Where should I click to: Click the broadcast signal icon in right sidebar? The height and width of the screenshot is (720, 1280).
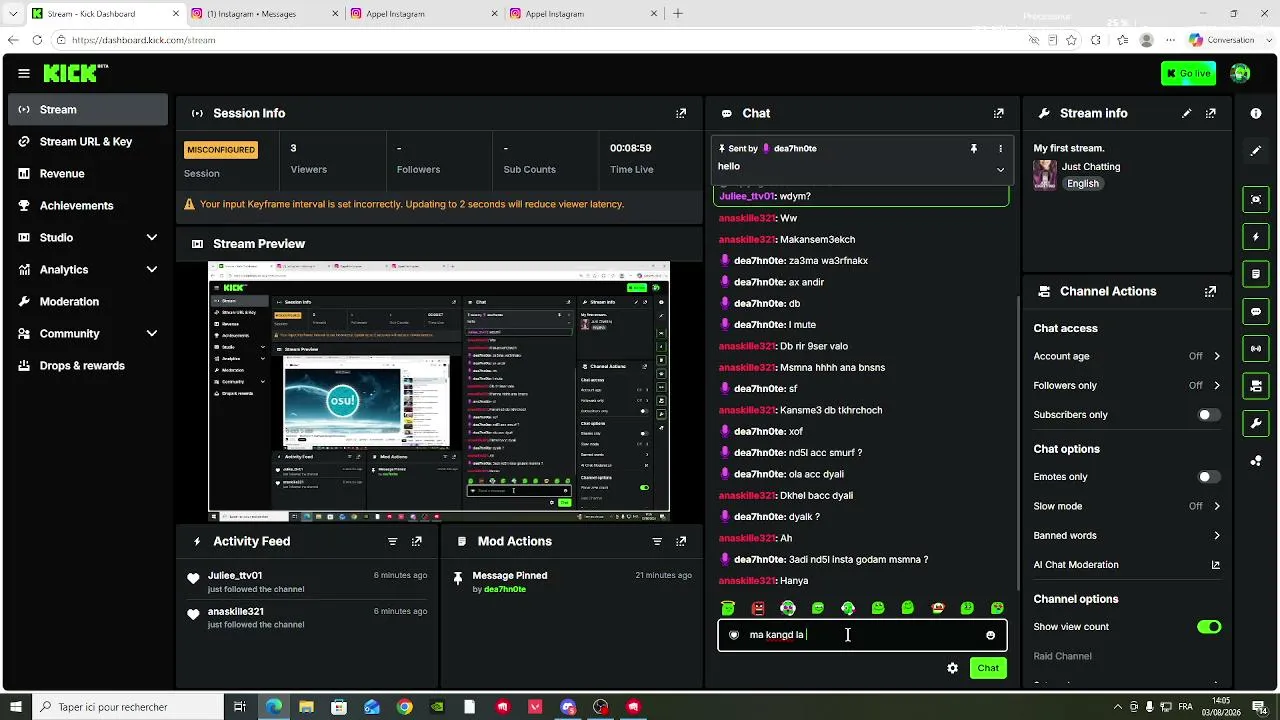1256,348
